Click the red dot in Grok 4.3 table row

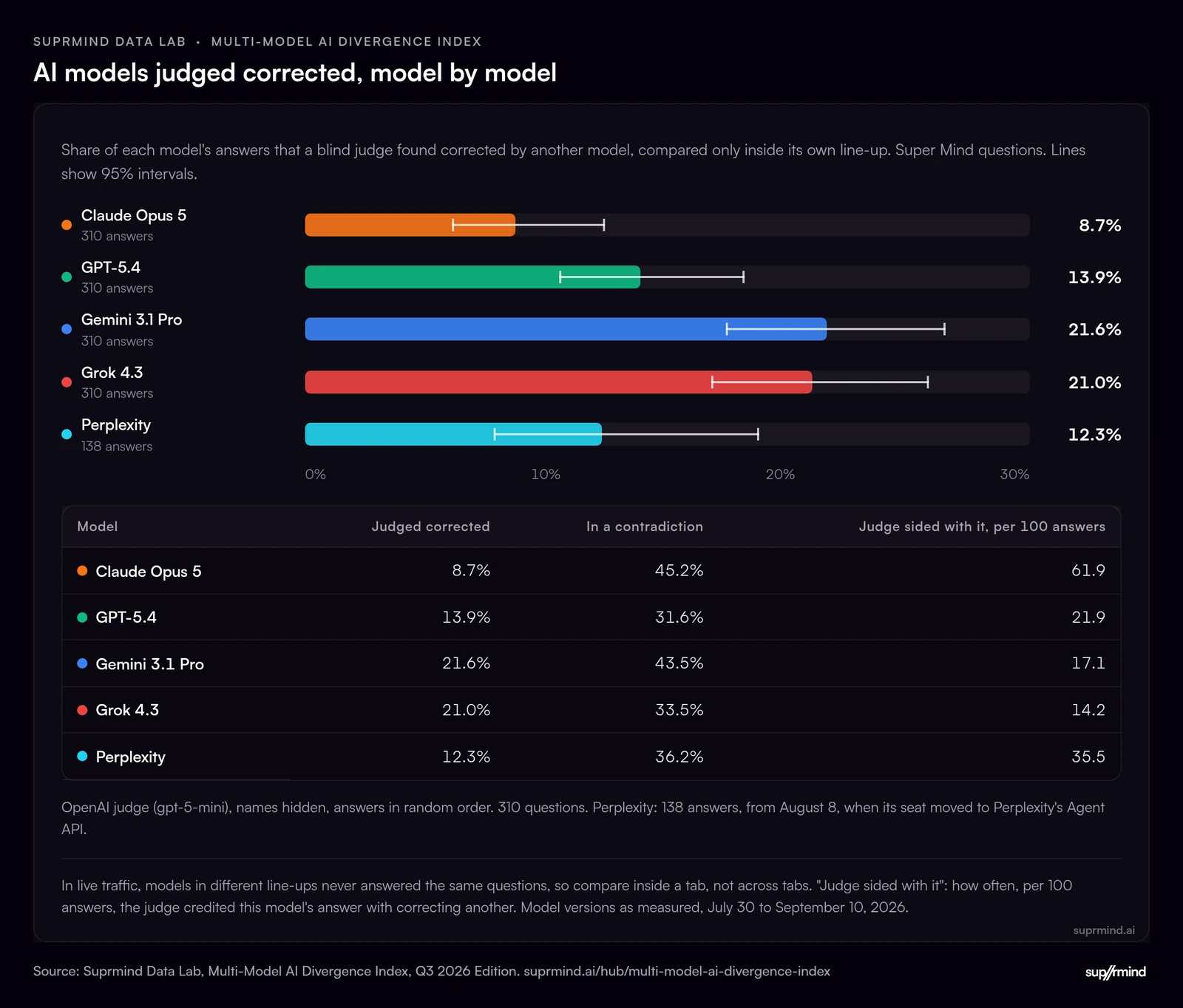[82, 710]
